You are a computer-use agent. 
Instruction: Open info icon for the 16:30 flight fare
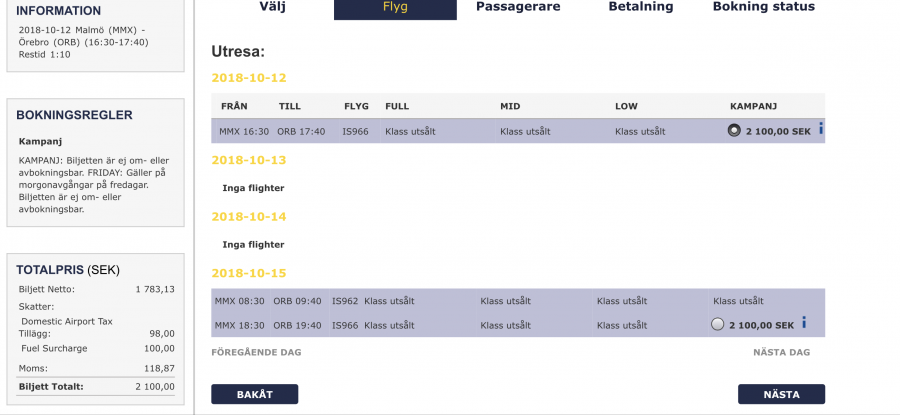pos(820,129)
